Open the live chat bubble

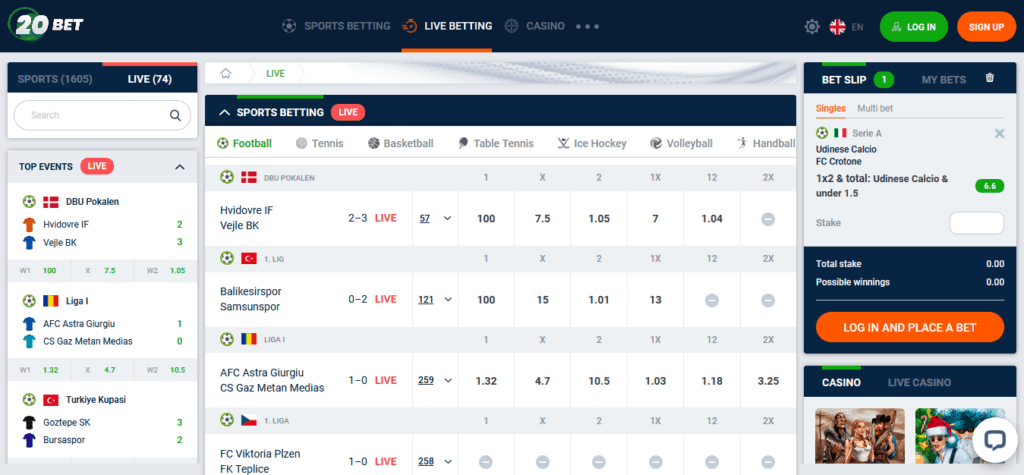(994, 440)
